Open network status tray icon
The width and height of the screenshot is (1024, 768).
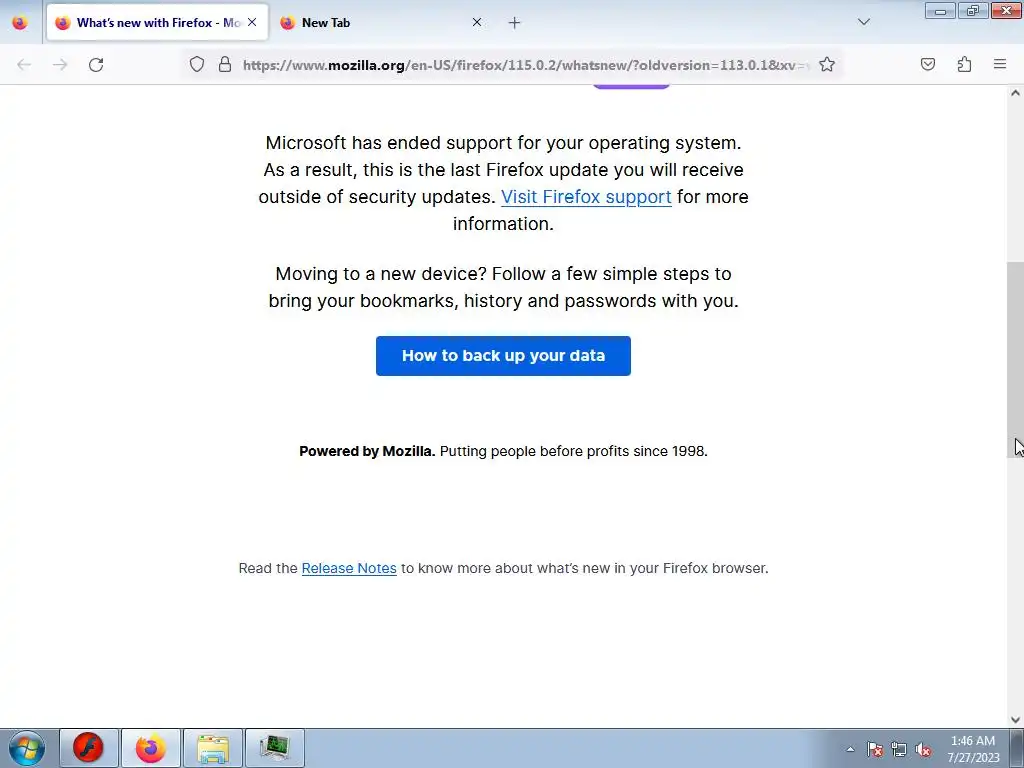pos(899,749)
